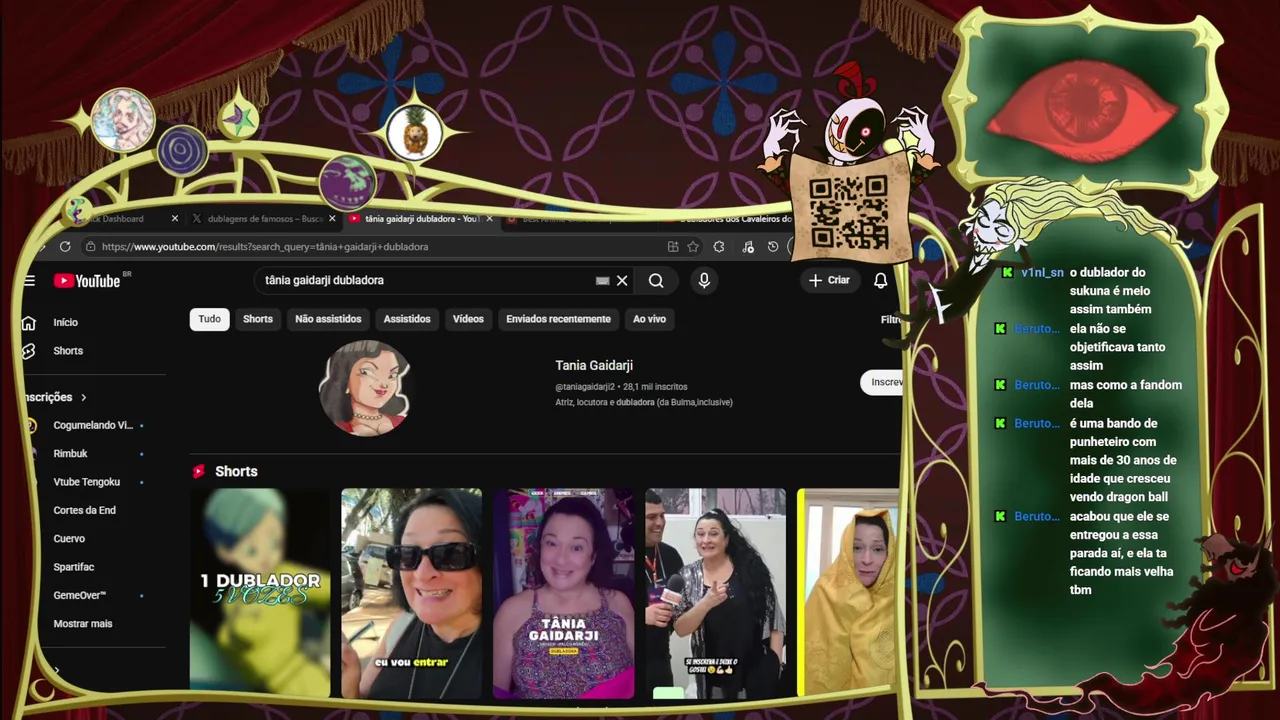Play the 'Tânia Gaidarji' pink dress short
The width and height of the screenshot is (1280, 720).
coord(563,592)
